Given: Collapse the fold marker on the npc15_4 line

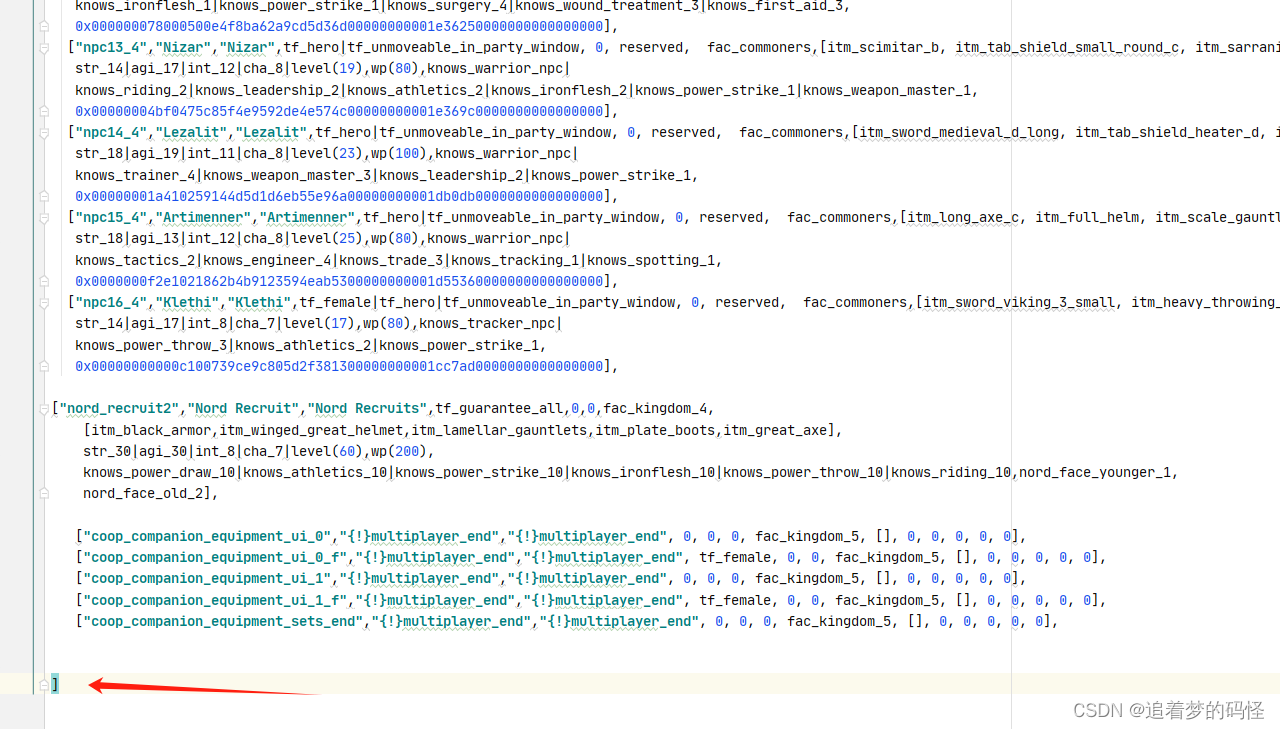Looking at the screenshot, I should pyautogui.click(x=44, y=217).
